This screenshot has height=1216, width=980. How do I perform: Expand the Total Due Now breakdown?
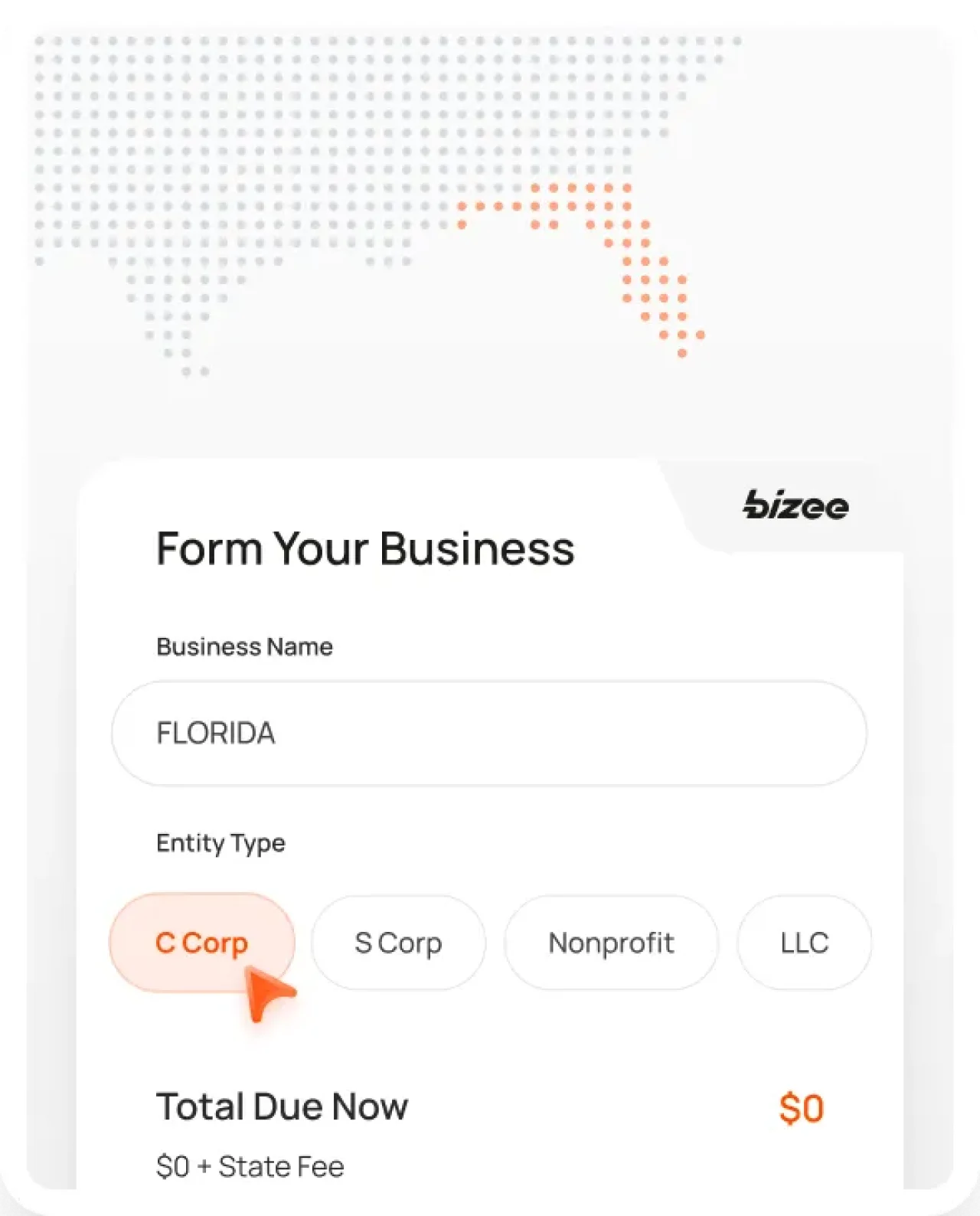click(x=283, y=1106)
